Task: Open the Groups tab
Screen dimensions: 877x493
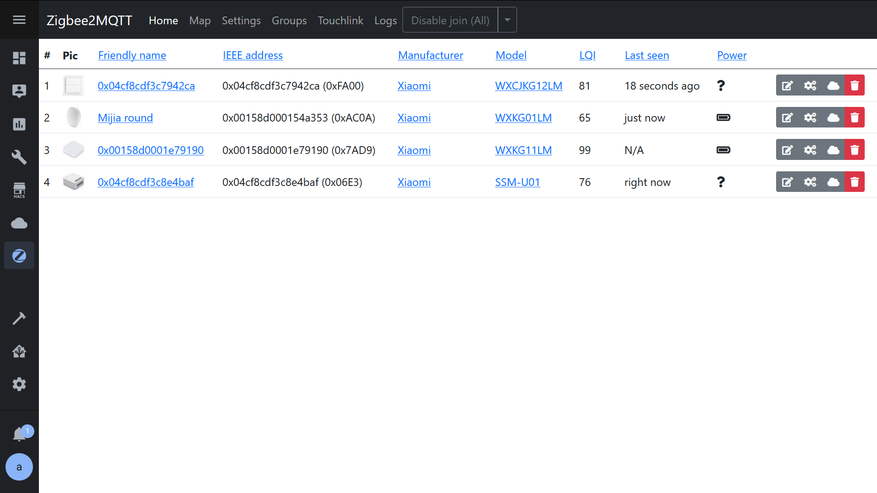Action: [289, 21]
